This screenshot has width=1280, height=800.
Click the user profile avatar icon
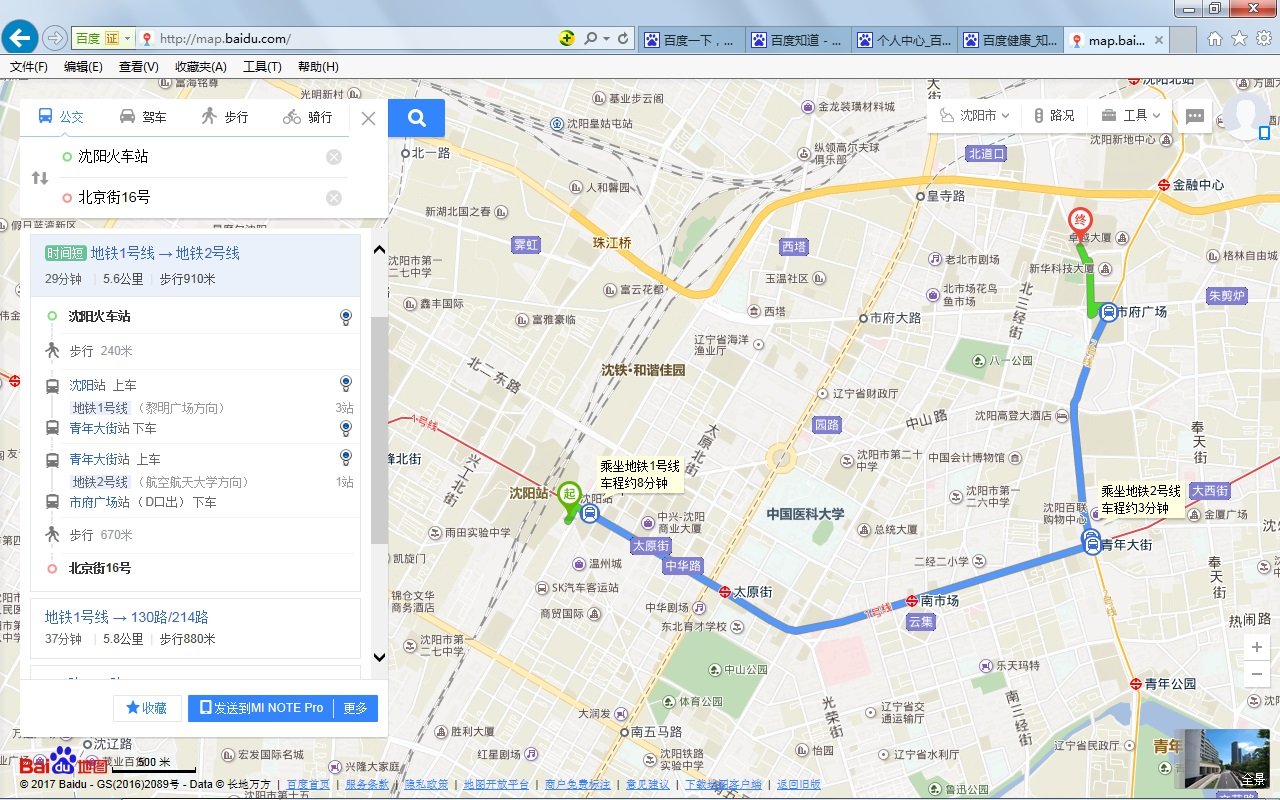click(x=1243, y=117)
